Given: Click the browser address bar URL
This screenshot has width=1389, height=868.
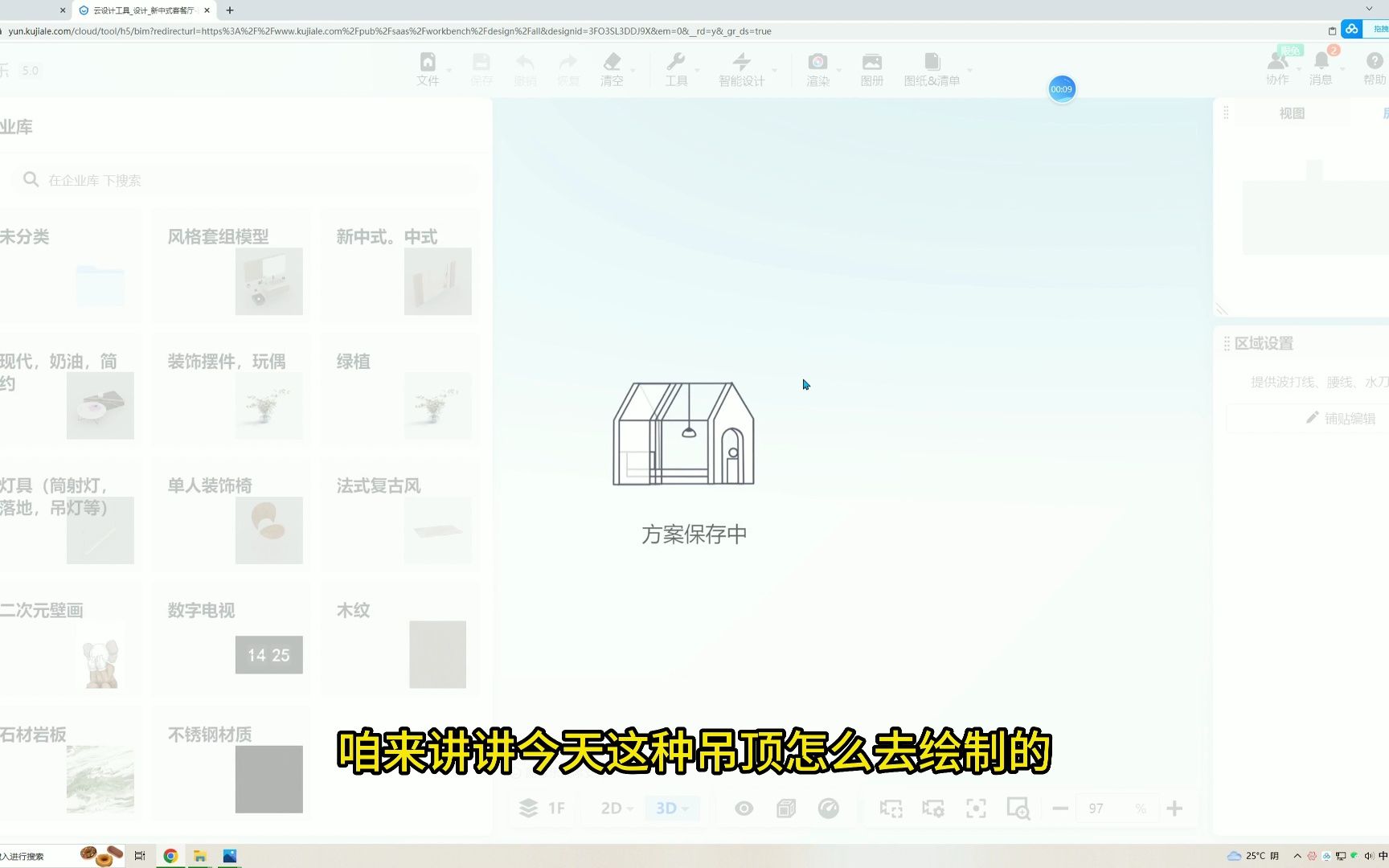Looking at the screenshot, I should 390,31.
